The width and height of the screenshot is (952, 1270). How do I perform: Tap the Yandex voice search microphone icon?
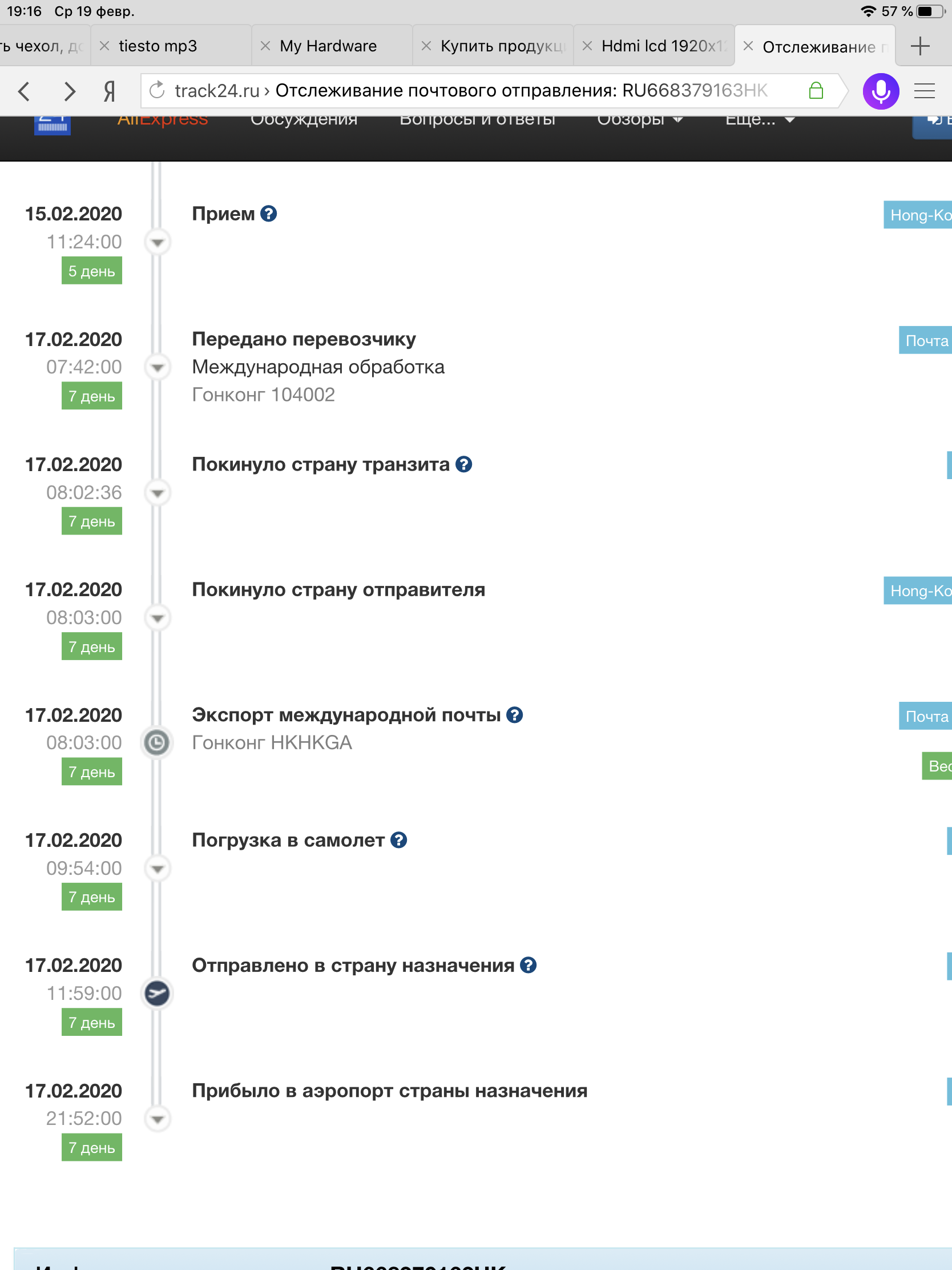point(880,91)
